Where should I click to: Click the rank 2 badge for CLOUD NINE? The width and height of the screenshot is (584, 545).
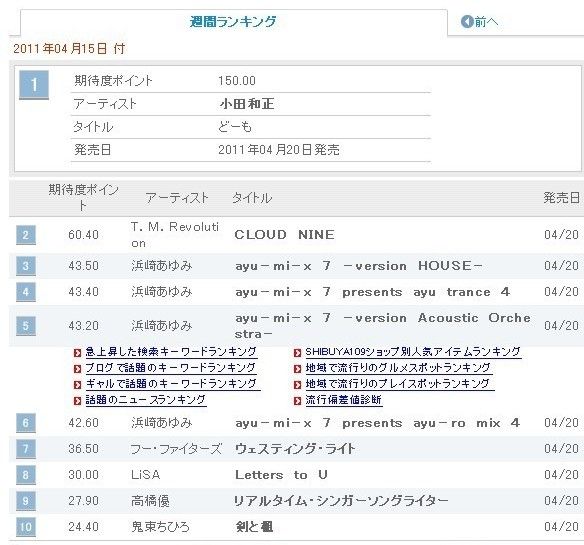[x=26, y=235]
